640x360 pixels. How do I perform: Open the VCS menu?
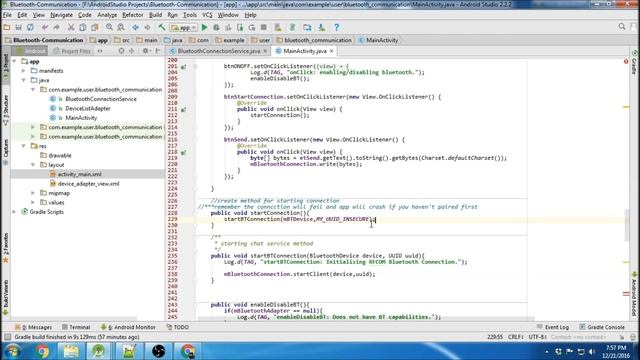tap(207, 15)
